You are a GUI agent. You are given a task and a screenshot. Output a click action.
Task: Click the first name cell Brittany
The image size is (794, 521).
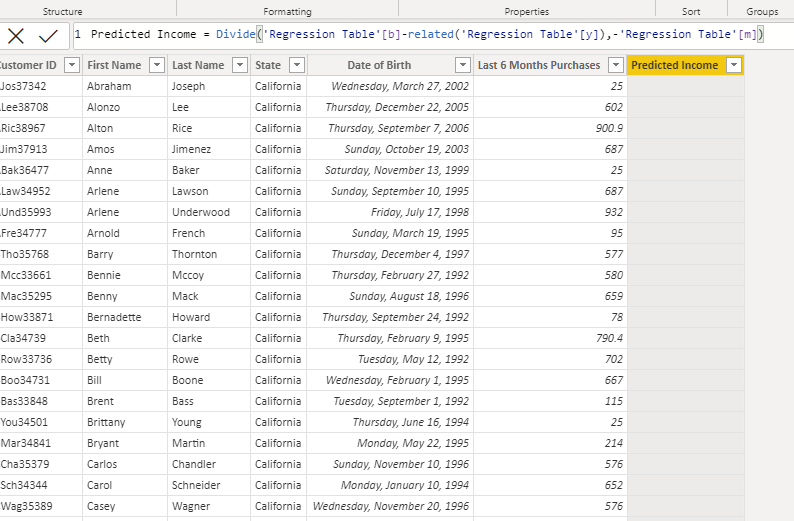[x=106, y=422]
